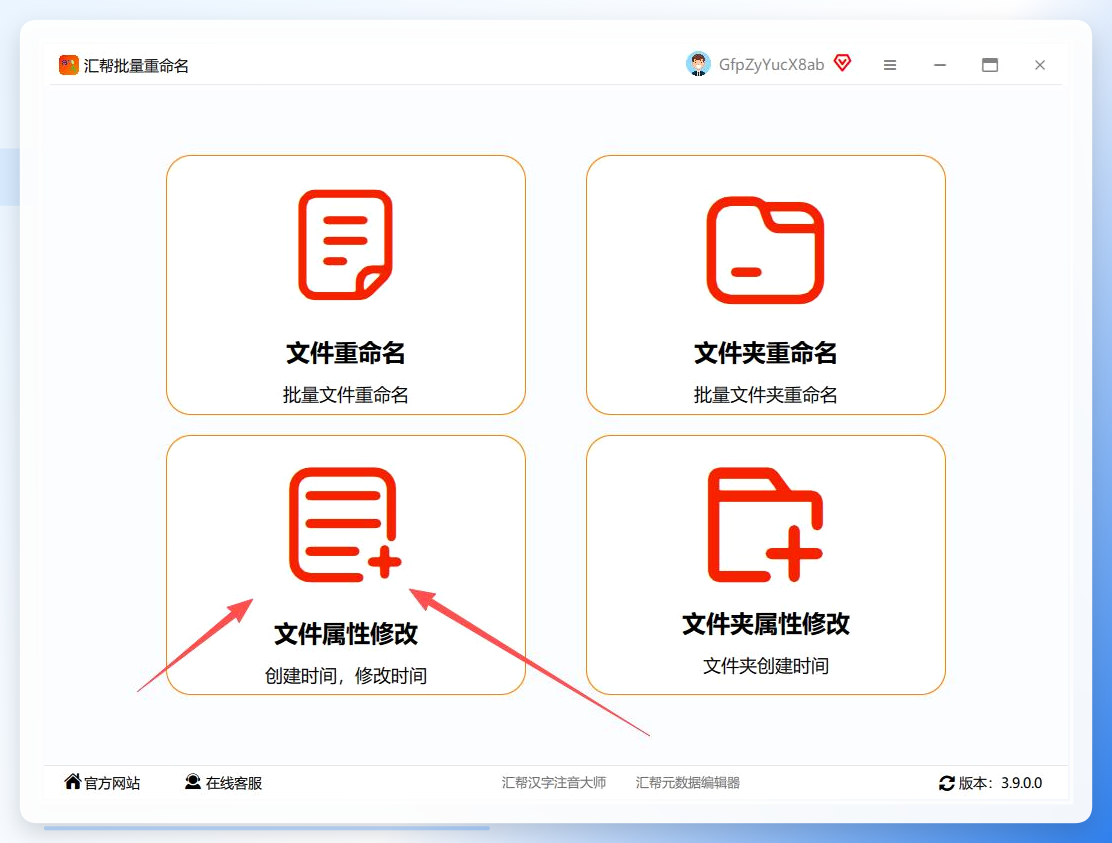Screen dimensions: 1112x843
Task: Click the 文件夹属性修改 title text
Action: click(x=765, y=624)
